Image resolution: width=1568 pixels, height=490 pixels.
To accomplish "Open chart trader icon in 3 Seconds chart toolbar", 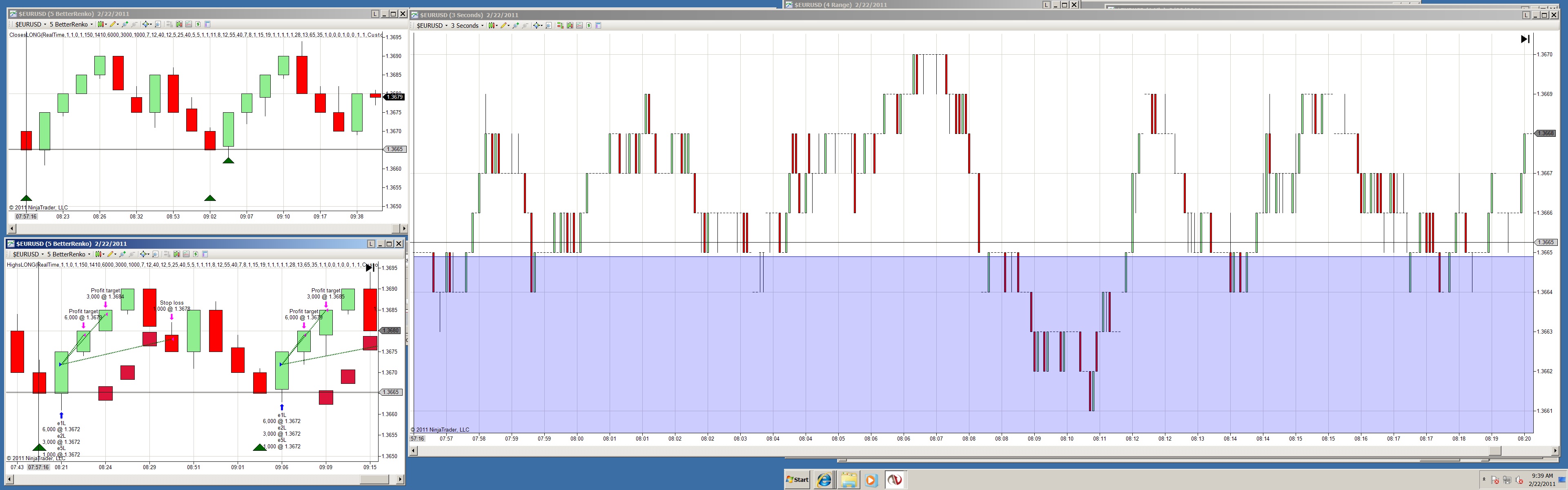I will tap(561, 26).
